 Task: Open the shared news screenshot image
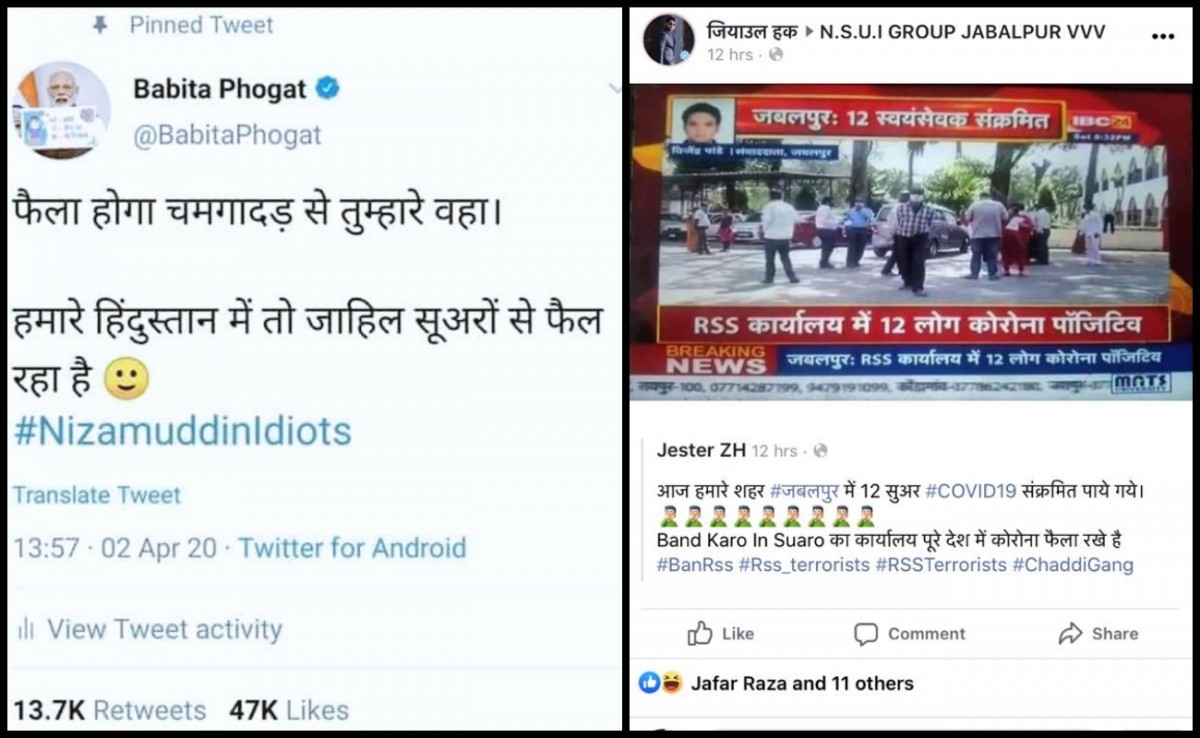(x=911, y=241)
